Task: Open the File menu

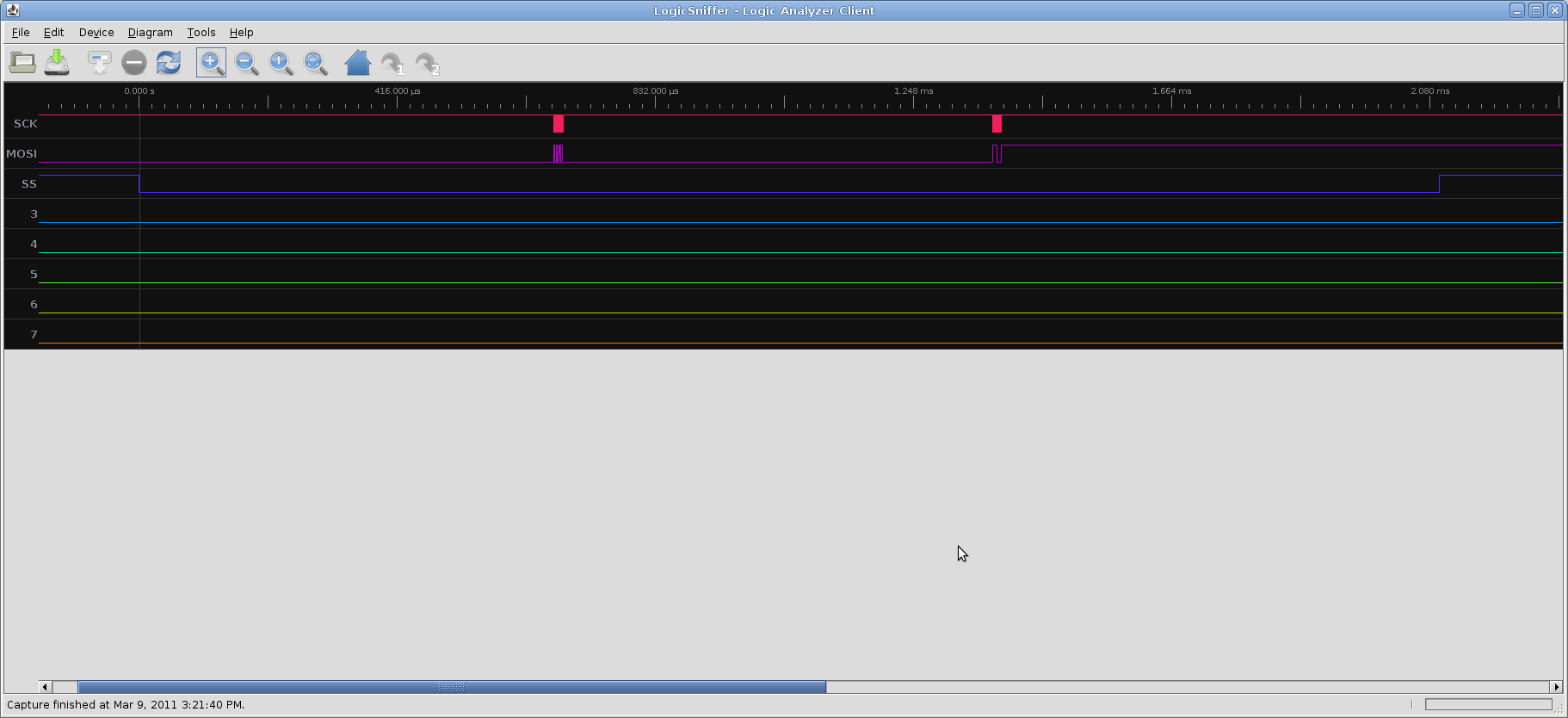Action: coord(21,32)
